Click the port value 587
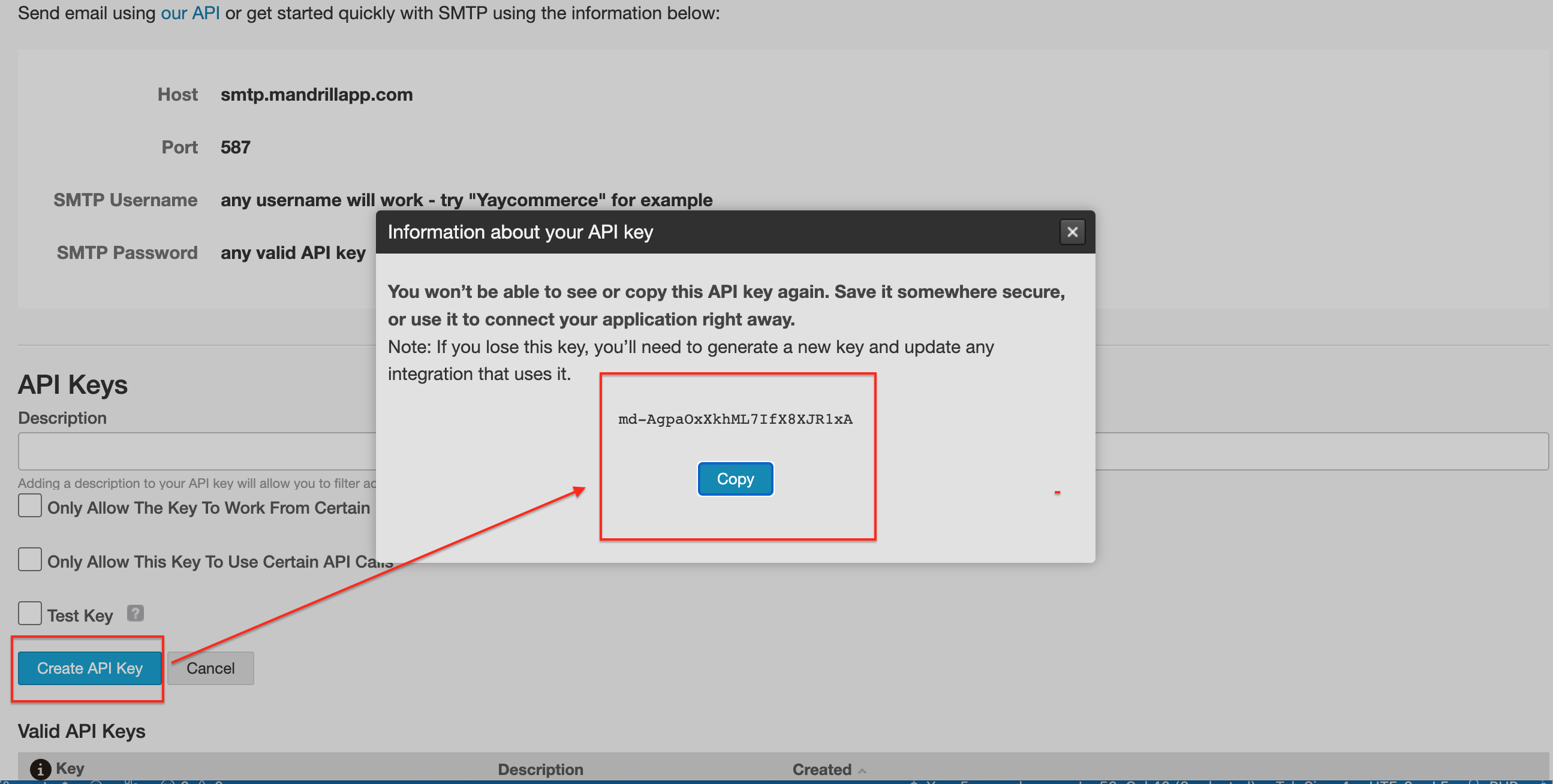The height and width of the screenshot is (784, 1553). click(235, 147)
